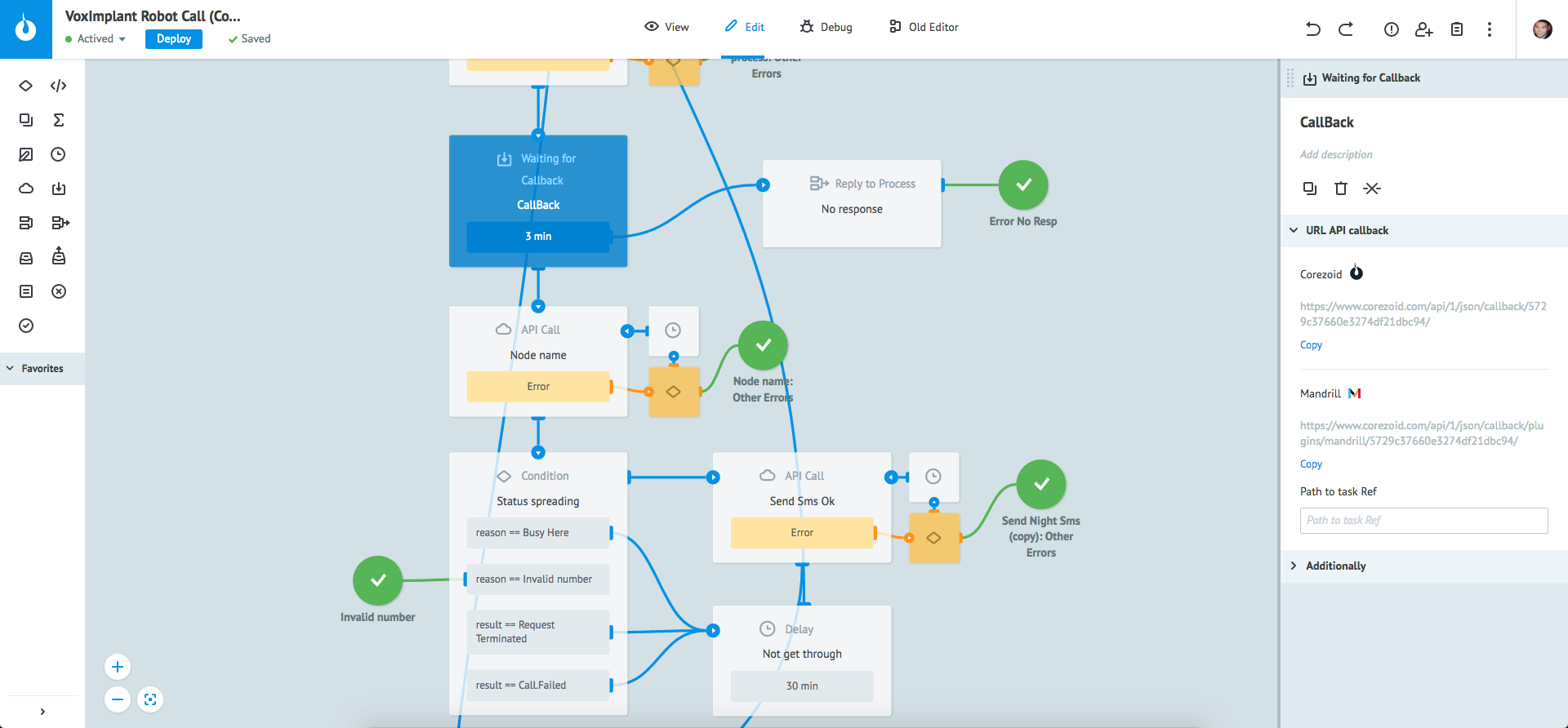Switch to View mode
The height and width of the screenshot is (728, 1568).
pyautogui.click(x=666, y=27)
